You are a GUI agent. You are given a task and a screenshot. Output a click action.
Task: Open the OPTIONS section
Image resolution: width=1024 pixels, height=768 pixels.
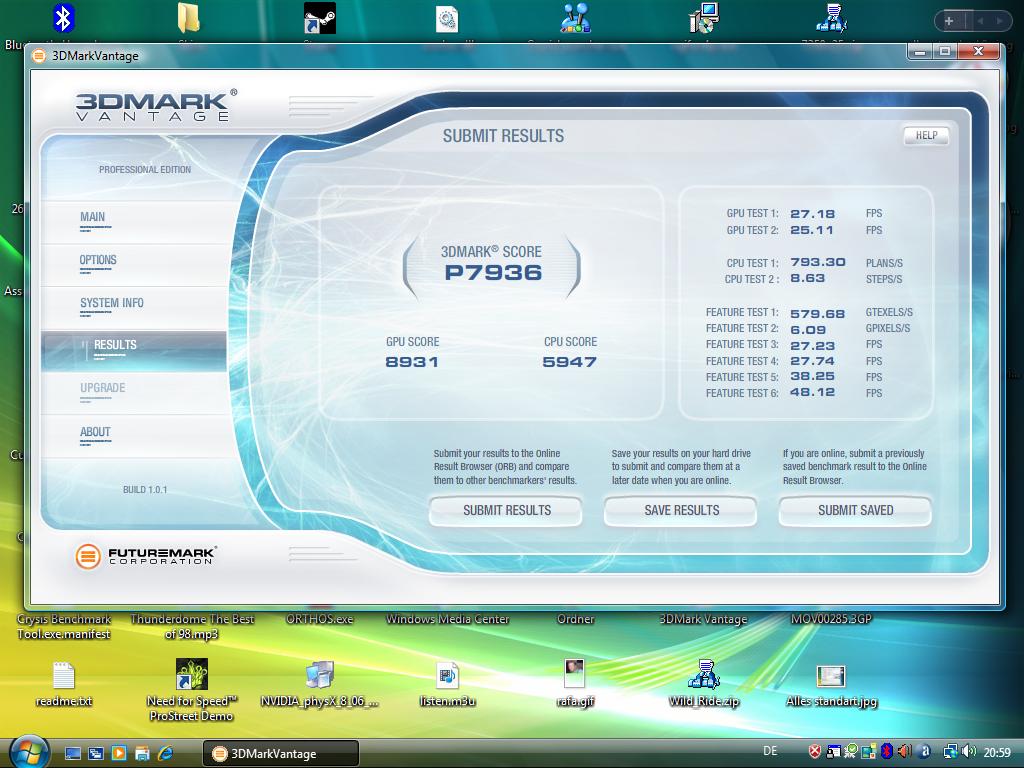point(134,264)
